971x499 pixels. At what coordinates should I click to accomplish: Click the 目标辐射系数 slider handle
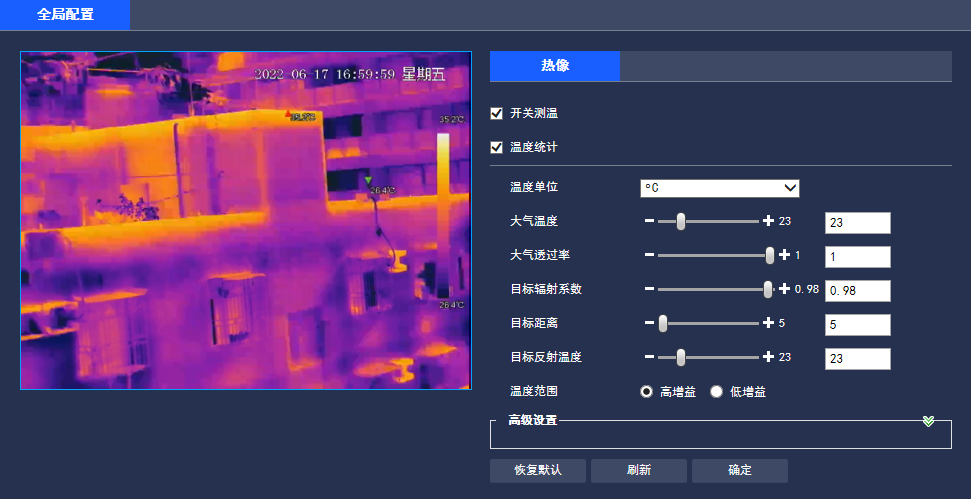point(768,289)
